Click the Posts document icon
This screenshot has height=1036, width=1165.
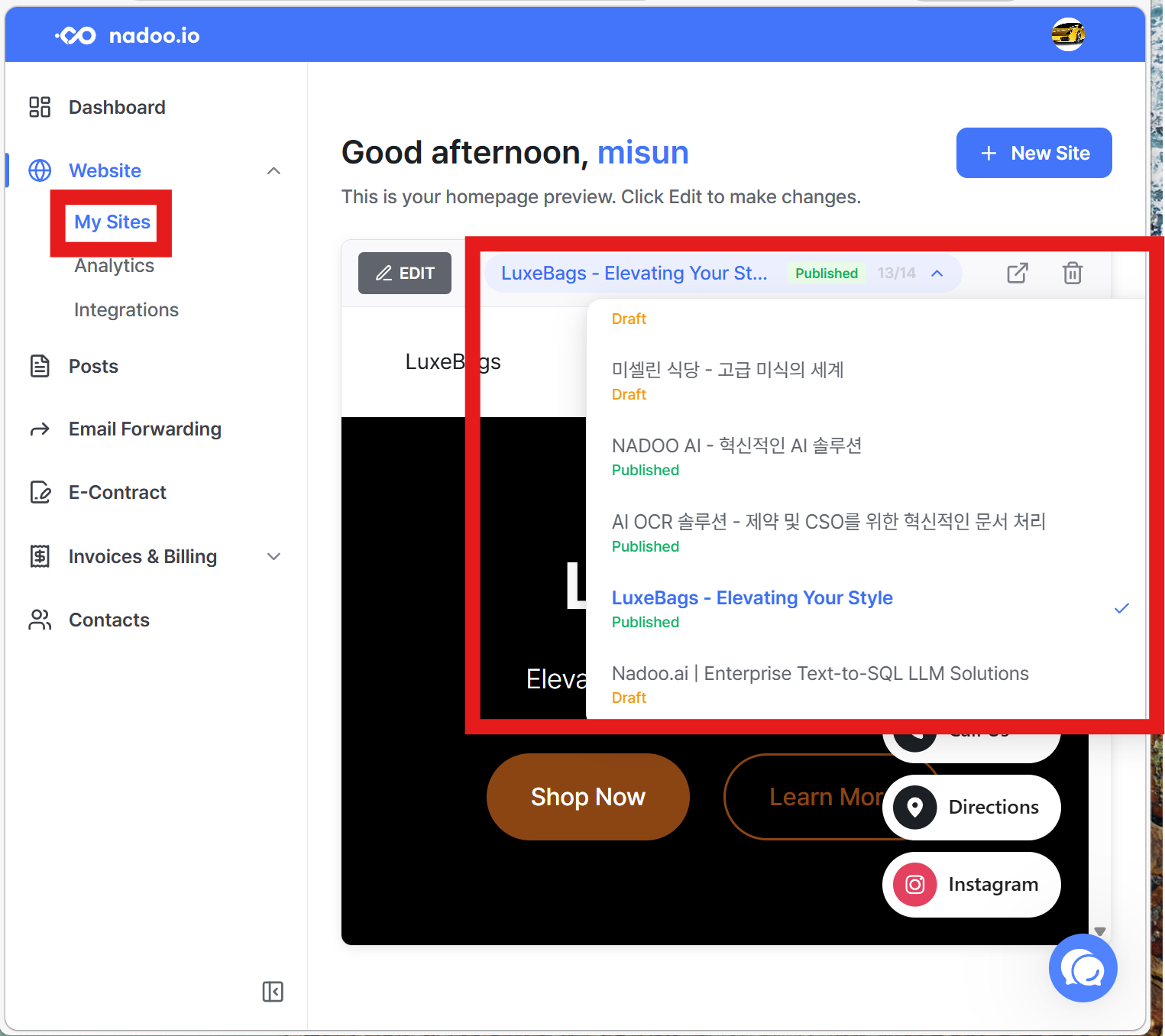click(40, 366)
